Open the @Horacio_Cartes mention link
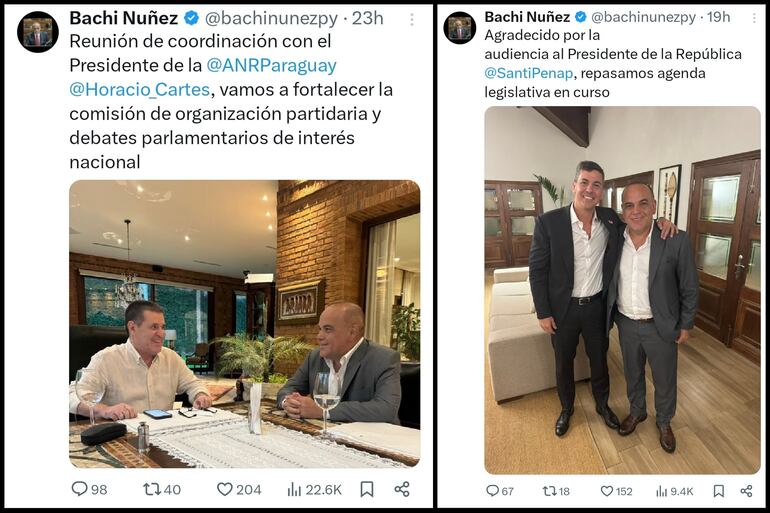The width and height of the screenshot is (770, 513). [131, 89]
